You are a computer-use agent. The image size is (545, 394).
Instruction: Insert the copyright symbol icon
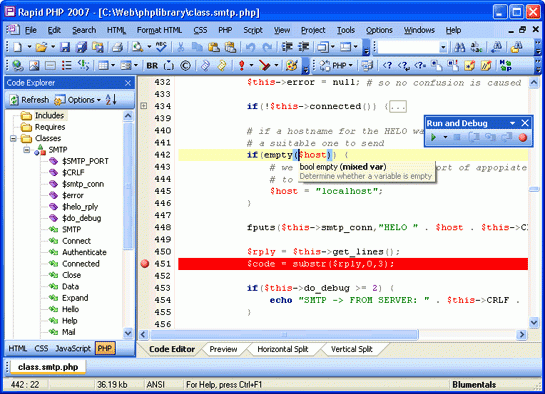tap(186, 65)
